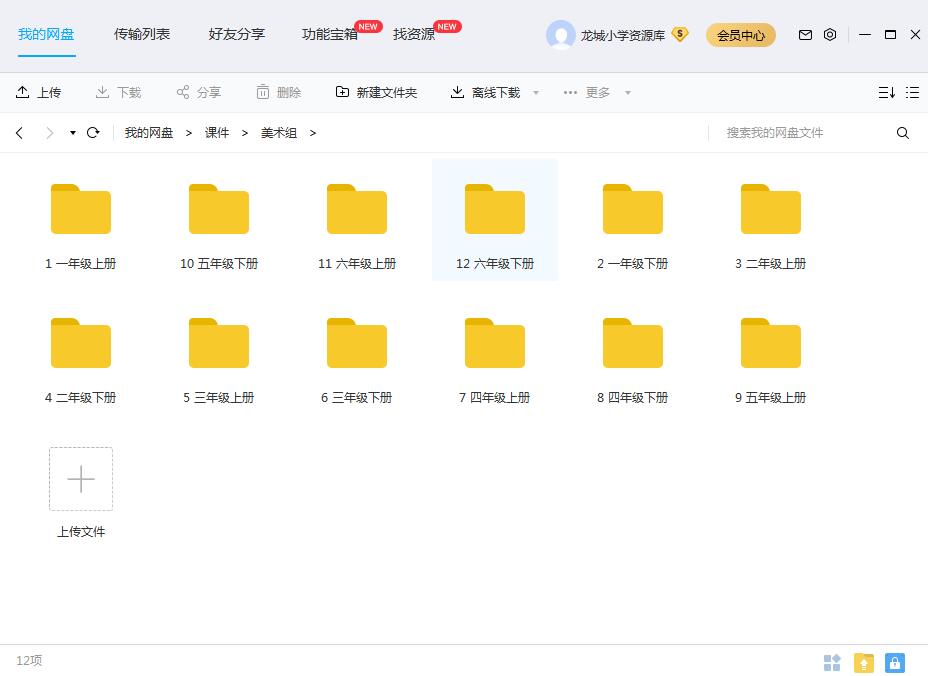Image resolution: width=928 pixels, height=676 pixels.
Task: Click the 下载 download button
Action: [x=118, y=92]
